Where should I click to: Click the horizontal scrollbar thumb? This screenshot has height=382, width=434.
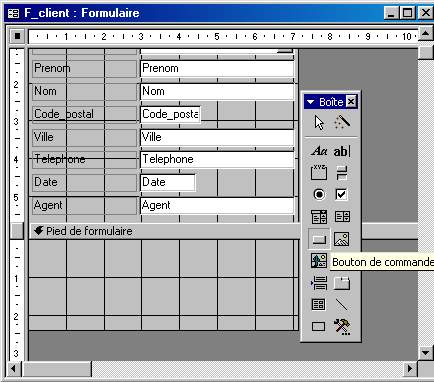[x=56, y=369]
